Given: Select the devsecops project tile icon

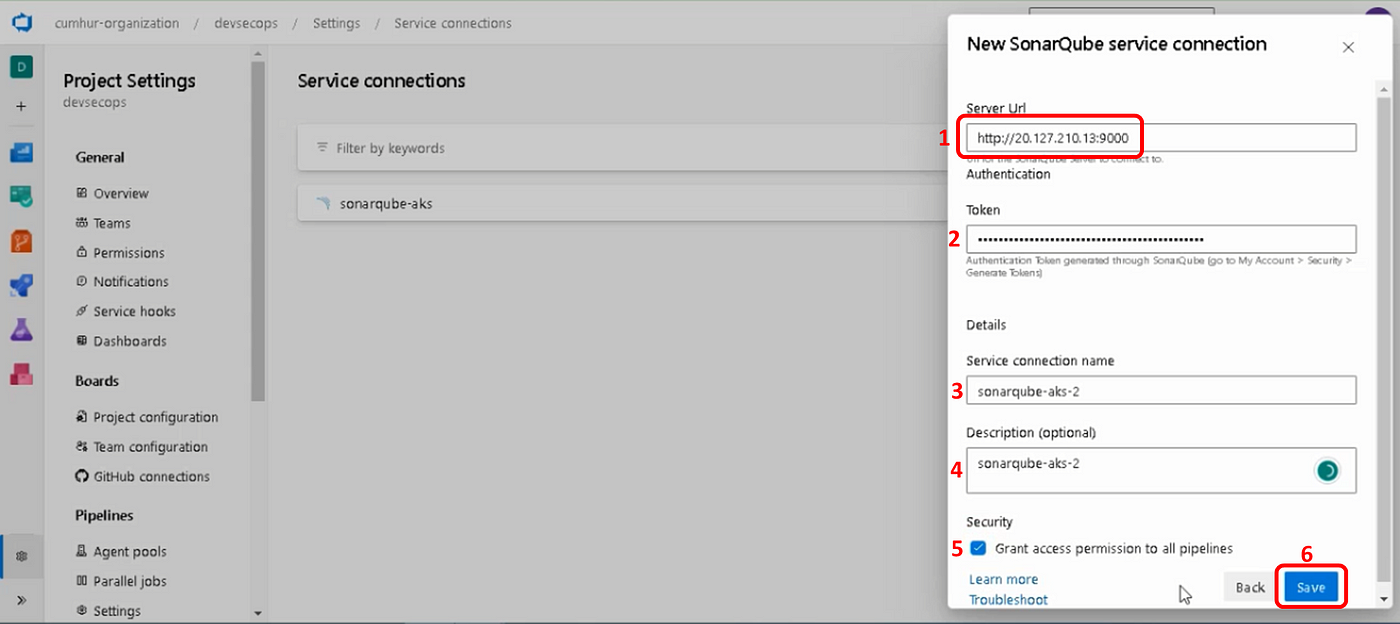Looking at the screenshot, I should pos(22,67).
